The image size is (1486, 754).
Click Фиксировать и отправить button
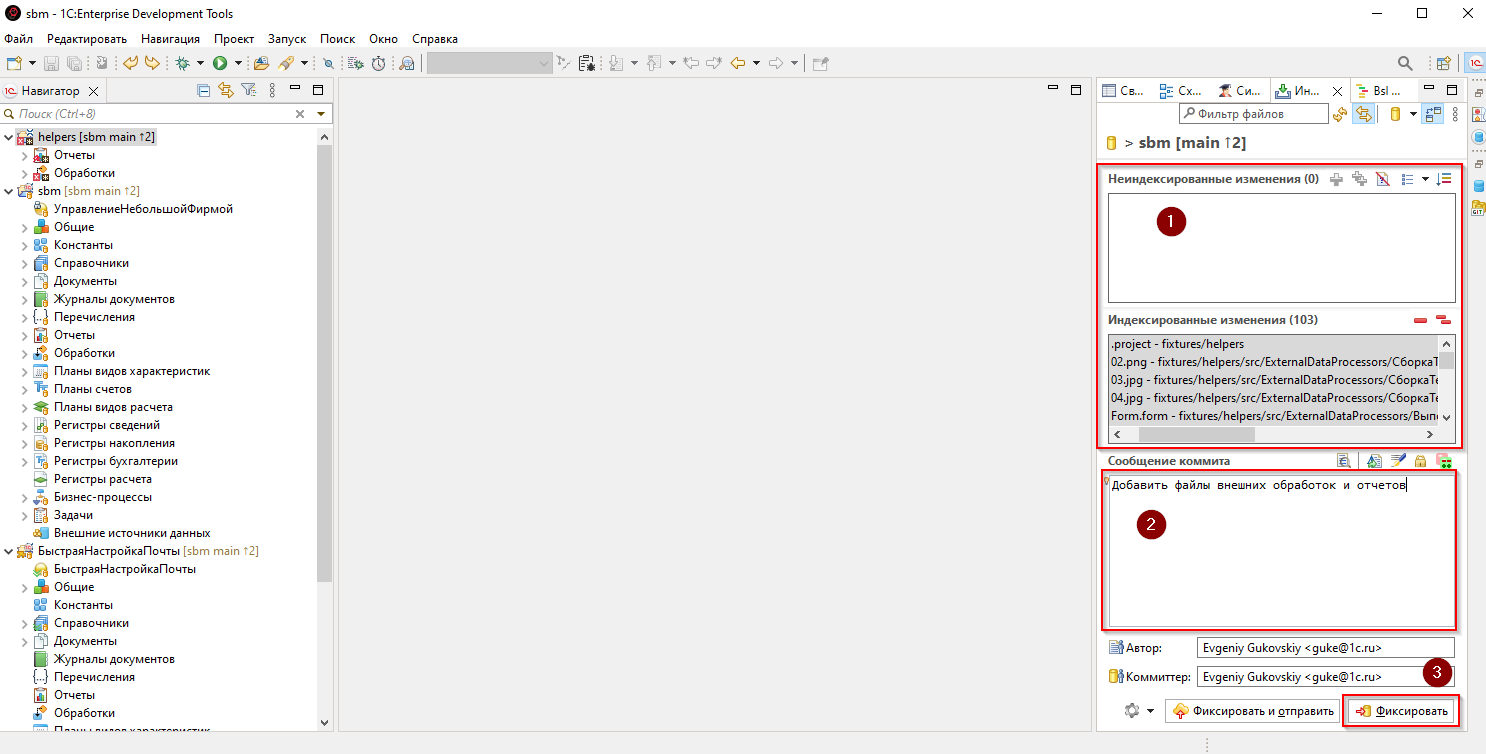(x=1253, y=711)
